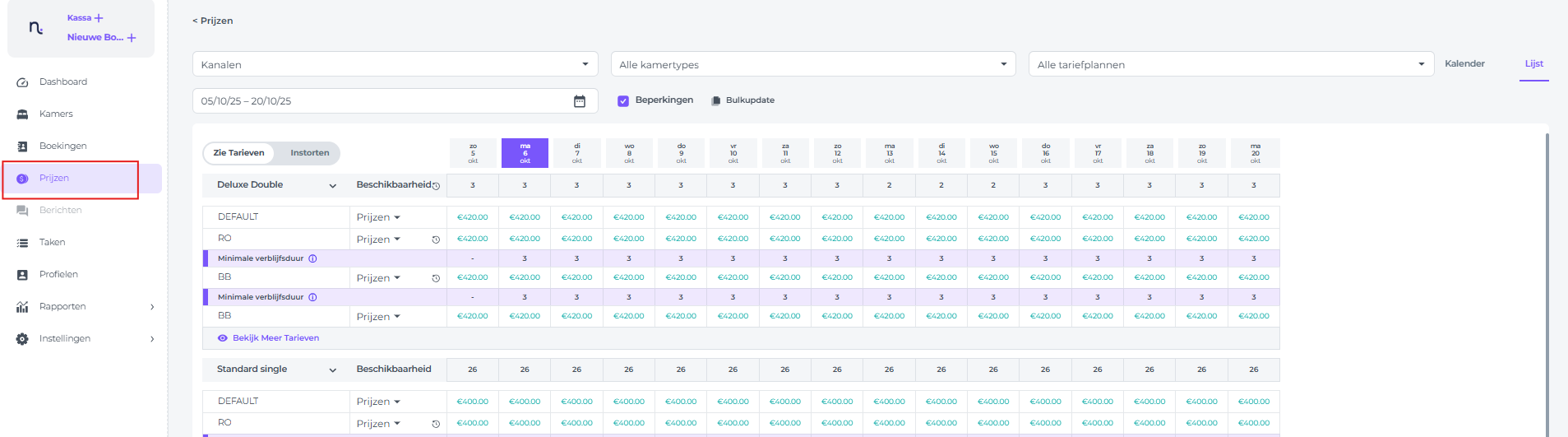Uncheck the Beperkingen checkbox
Image resolution: width=1568 pixels, height=437 pixels.
click(x=623, y=100)
